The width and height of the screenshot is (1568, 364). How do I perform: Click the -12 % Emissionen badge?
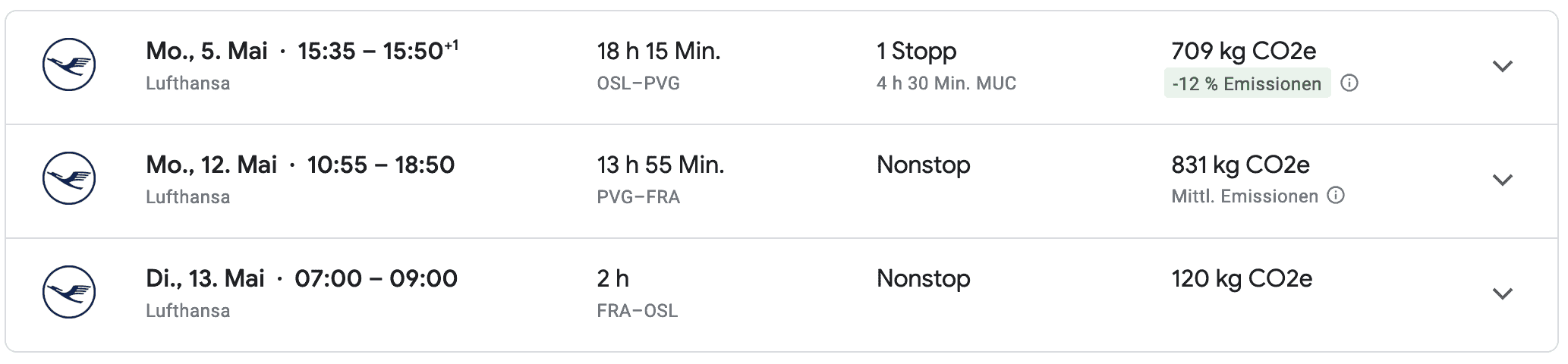click(1247, 83)
